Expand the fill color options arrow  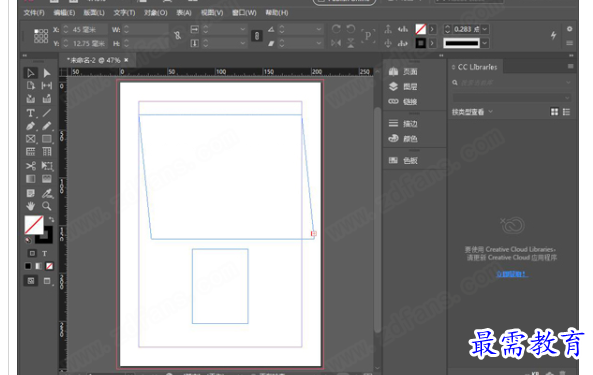432,29
